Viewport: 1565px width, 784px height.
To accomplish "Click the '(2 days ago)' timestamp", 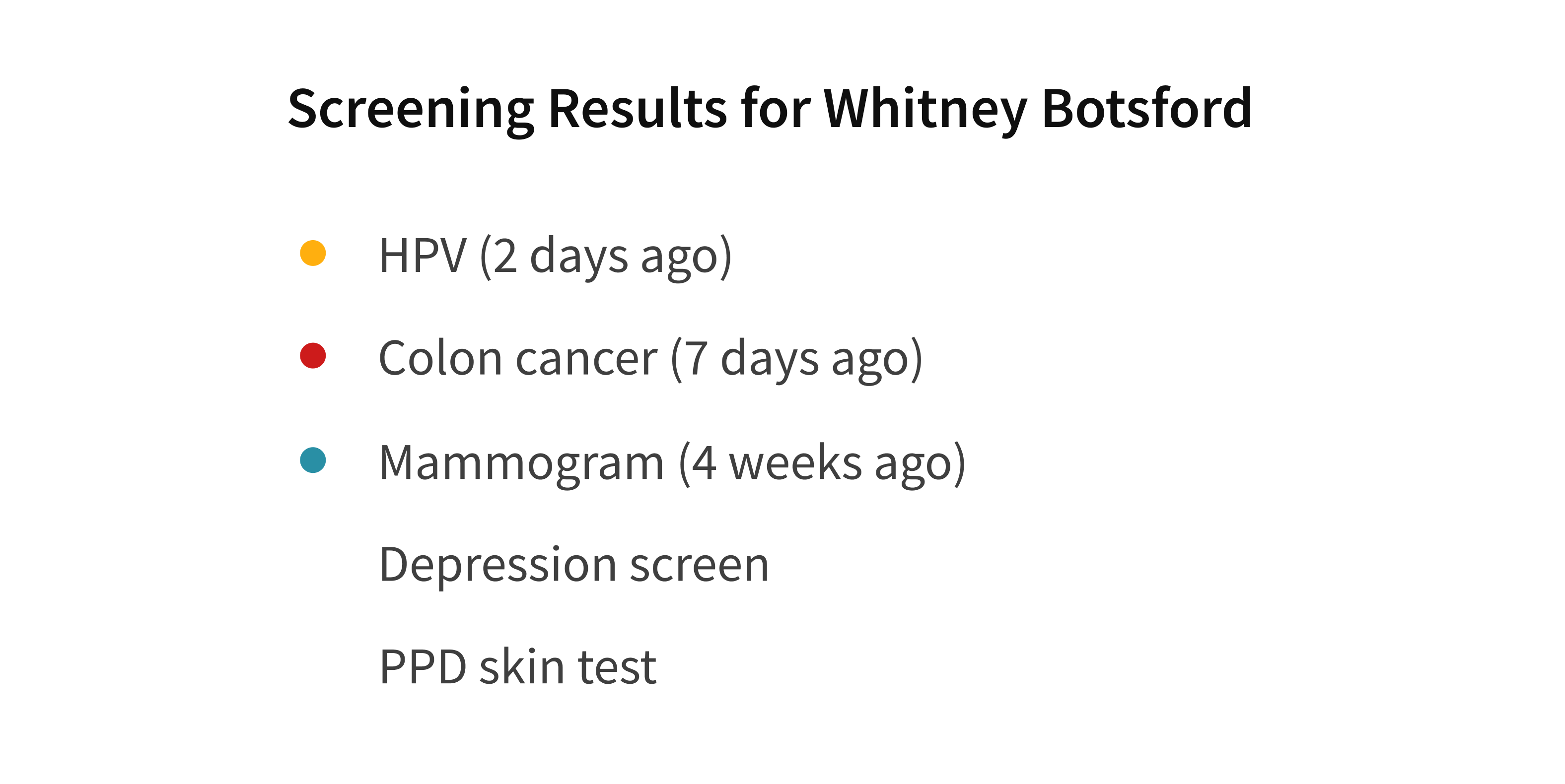I will pyautogui.click(x=606, y=256).
